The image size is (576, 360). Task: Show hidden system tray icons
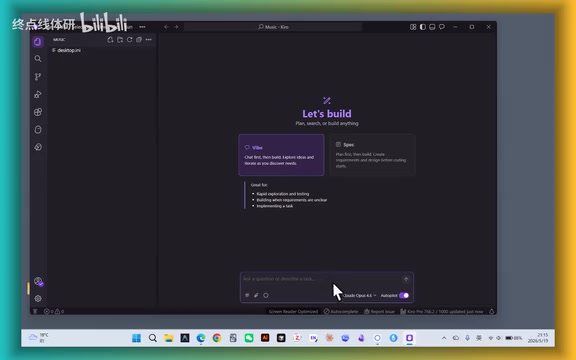pos(444,338)
